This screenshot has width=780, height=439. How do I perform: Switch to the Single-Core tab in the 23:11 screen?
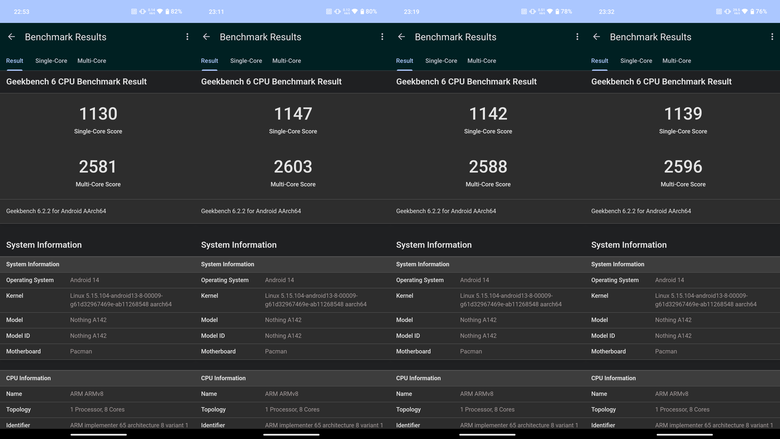click(246, 61)
